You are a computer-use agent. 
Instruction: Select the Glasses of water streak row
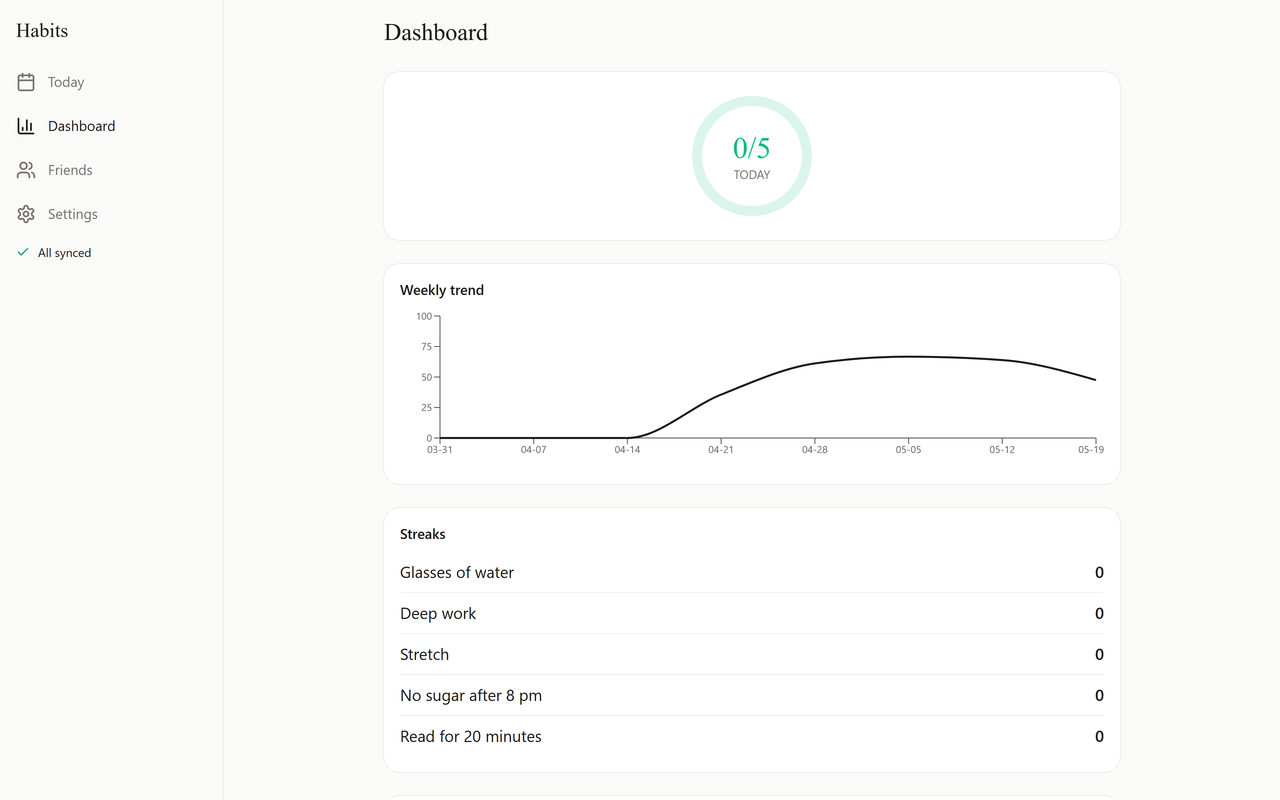click(x=752, y=573)
